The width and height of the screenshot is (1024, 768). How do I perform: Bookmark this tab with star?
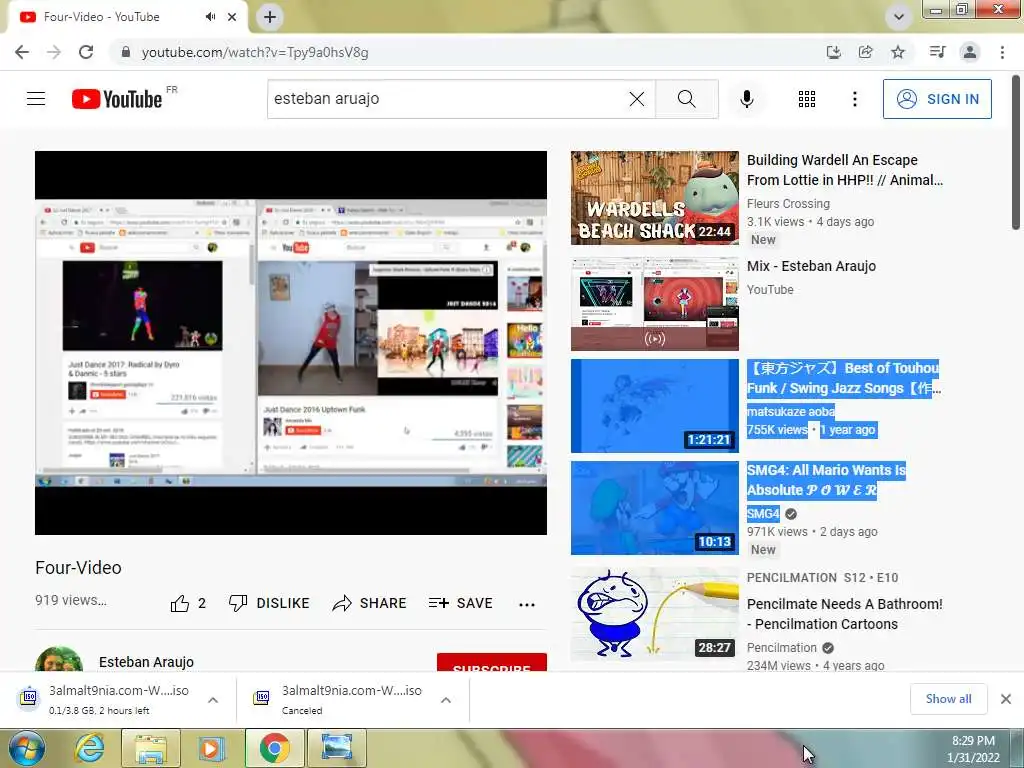(x=898, y=52)
